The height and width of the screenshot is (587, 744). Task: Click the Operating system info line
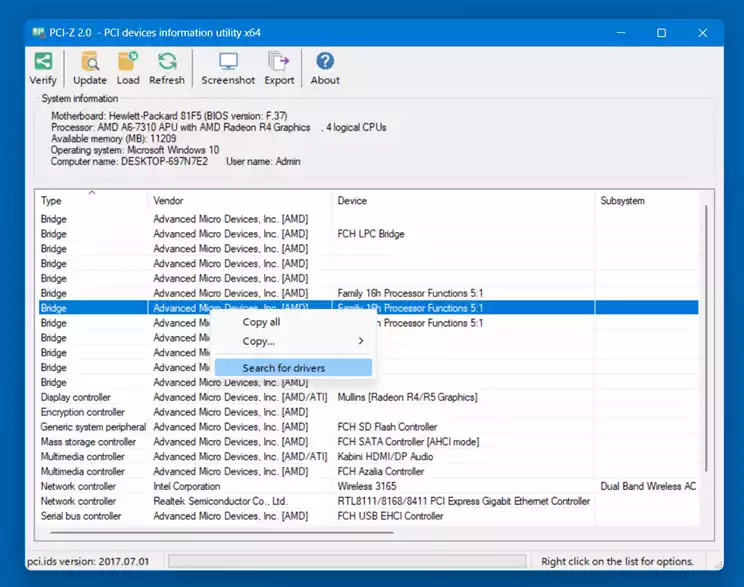click(135, 150)
